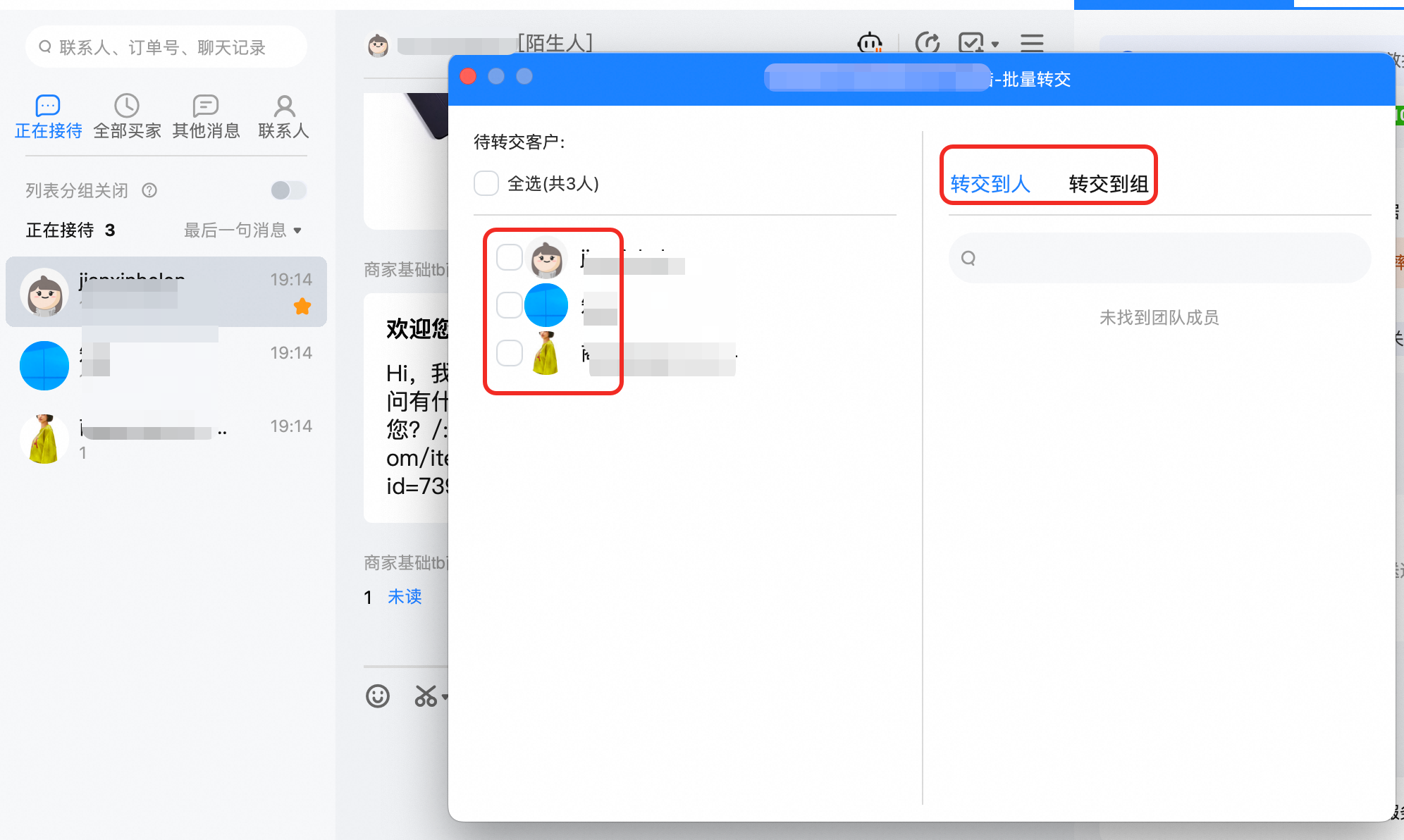Switch to 转交到组 tab
The width and height of the screenshot is (1404, 840).
(1109, 184)
